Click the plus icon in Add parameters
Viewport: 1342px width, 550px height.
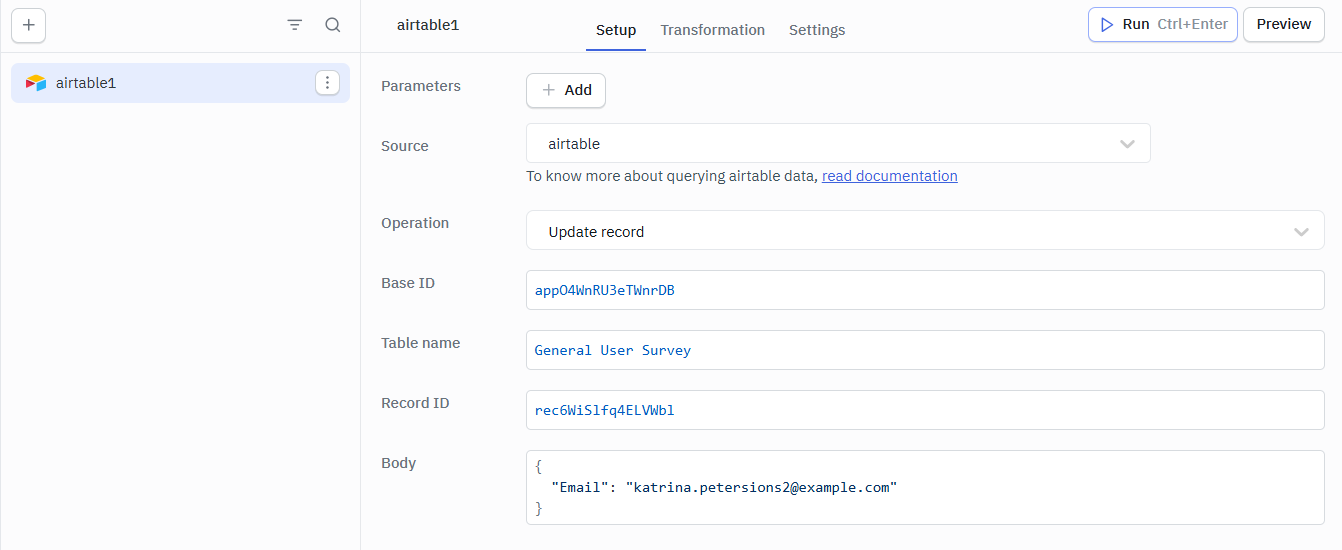[548, 90]
